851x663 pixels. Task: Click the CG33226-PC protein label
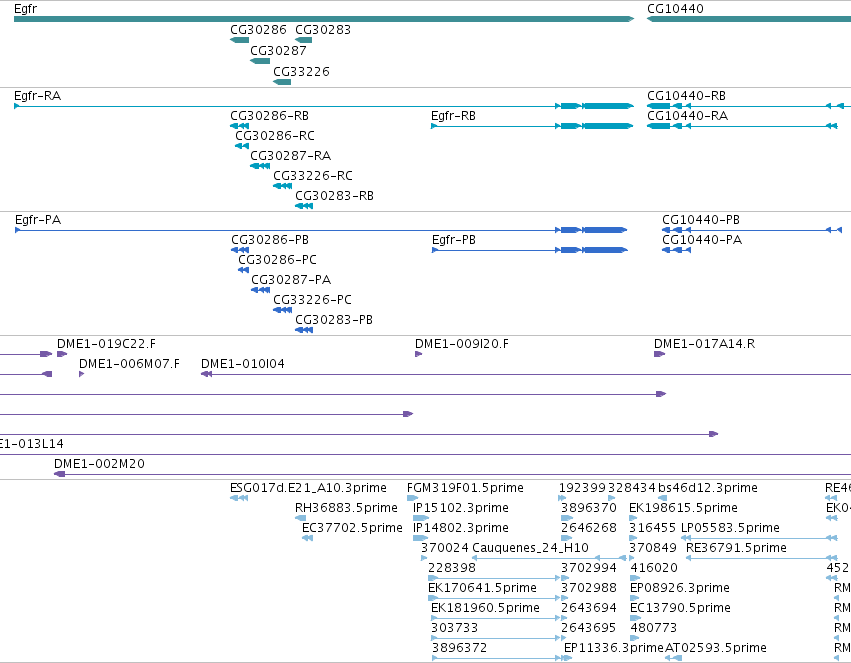[313, 301]
